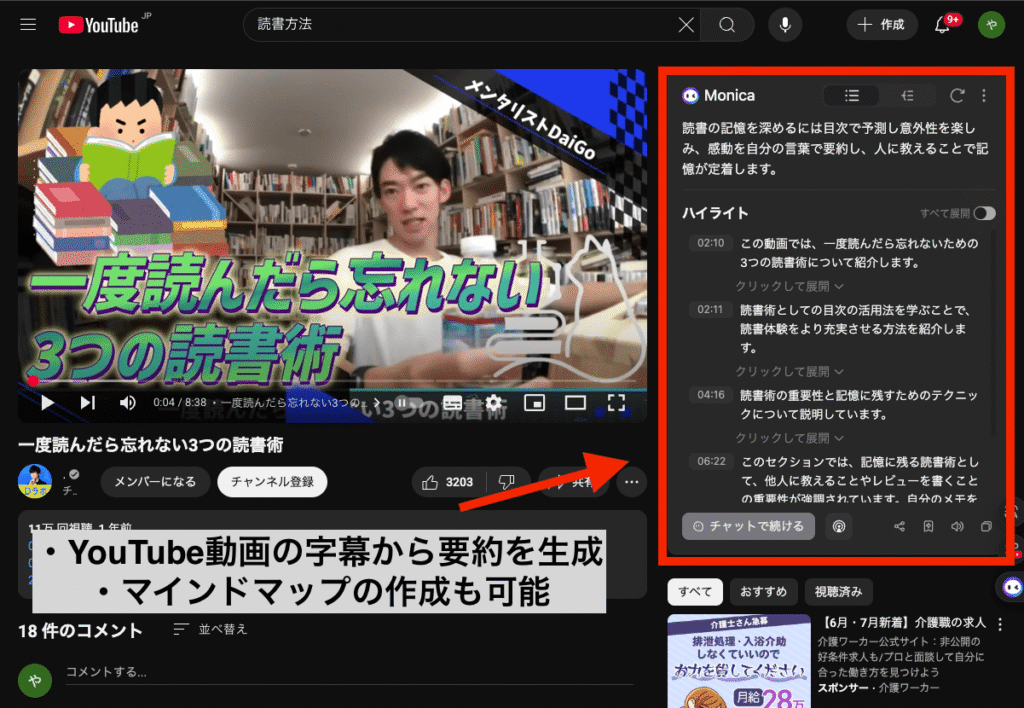The image size is (1024, 708).
Task: Open the channel avatar under the title
Action: point(35,481)
